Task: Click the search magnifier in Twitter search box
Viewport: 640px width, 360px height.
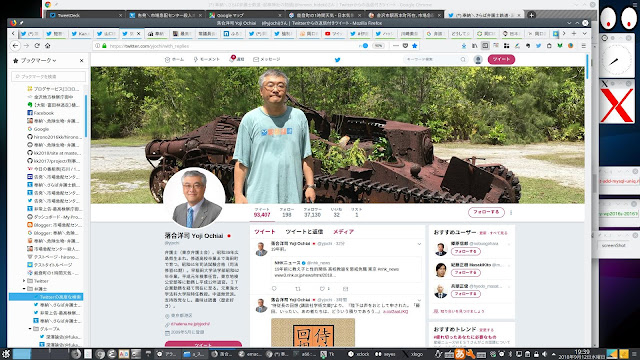Action: (x=463, y=60)
